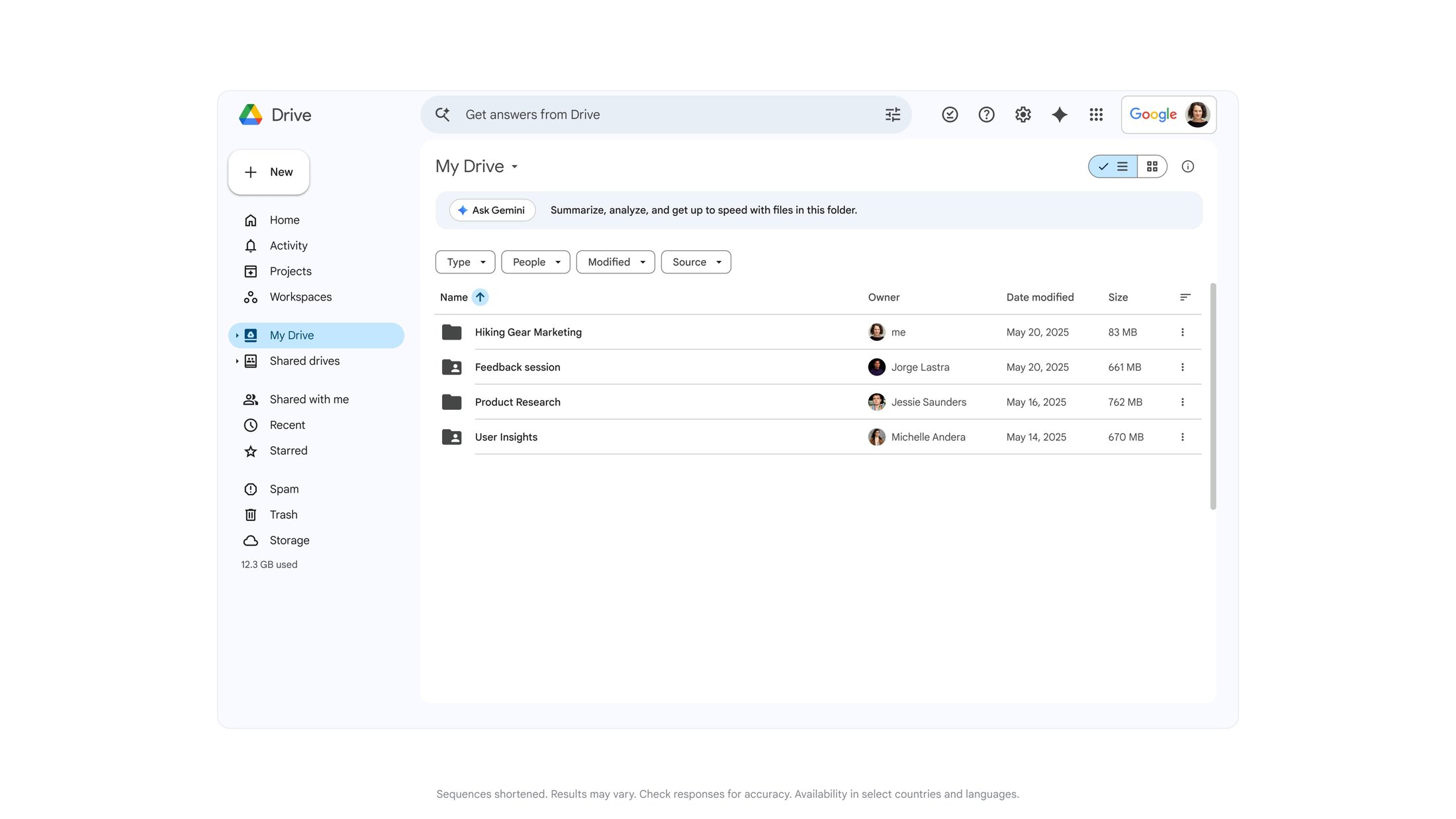This screenshot has width=1456, height=819.
Task: Open the Source filter dropdown
Action: click(x=696, y=262)
